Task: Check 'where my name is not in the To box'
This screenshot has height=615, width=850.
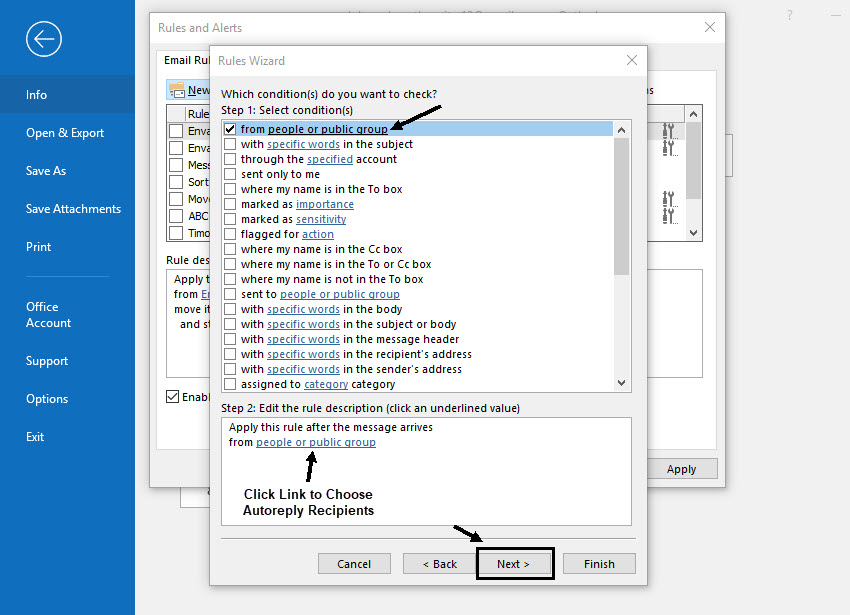Action: pyautogui.click(x=230, y=279)
